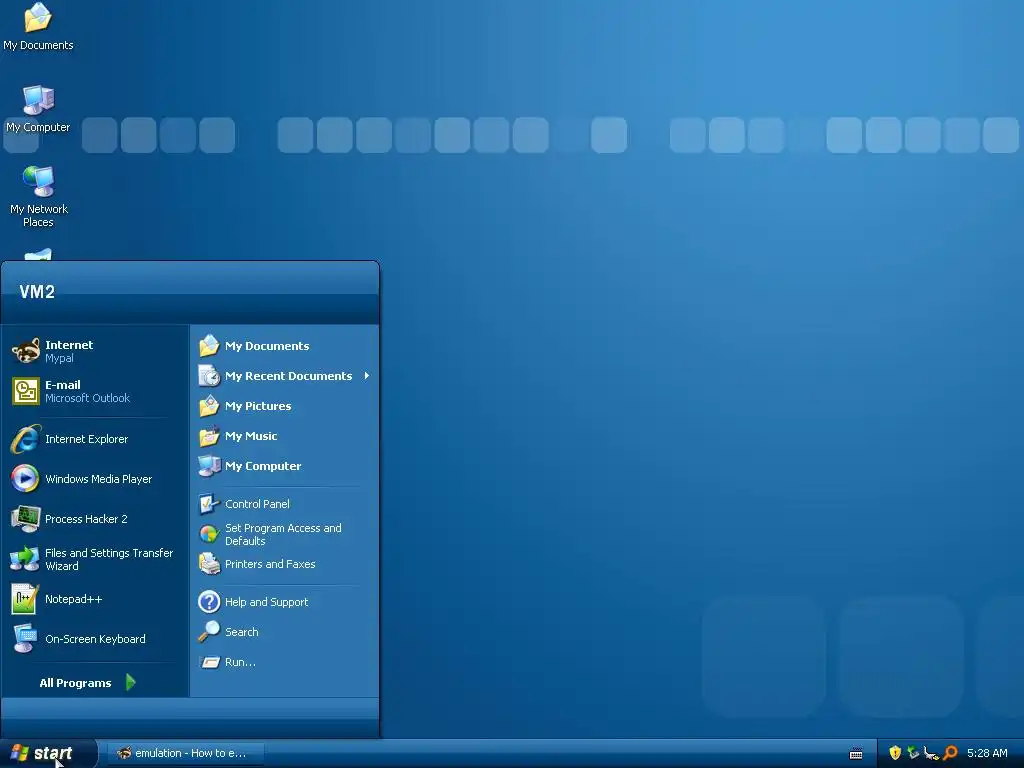
Task: Select My Documents desktop icon
Action: pos(38,27)
